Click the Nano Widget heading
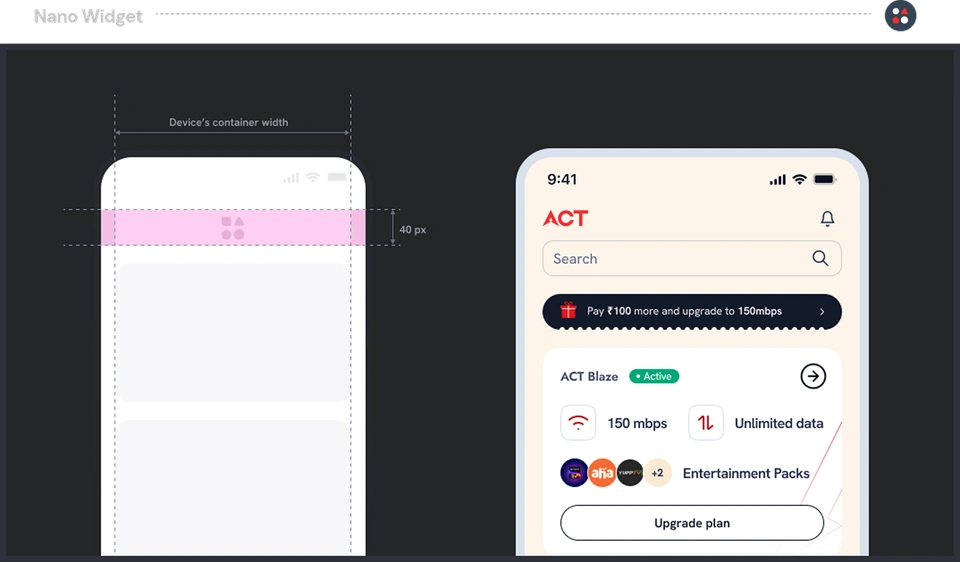The height and width of the screenshot is (562, 960). tap(88, 17)
